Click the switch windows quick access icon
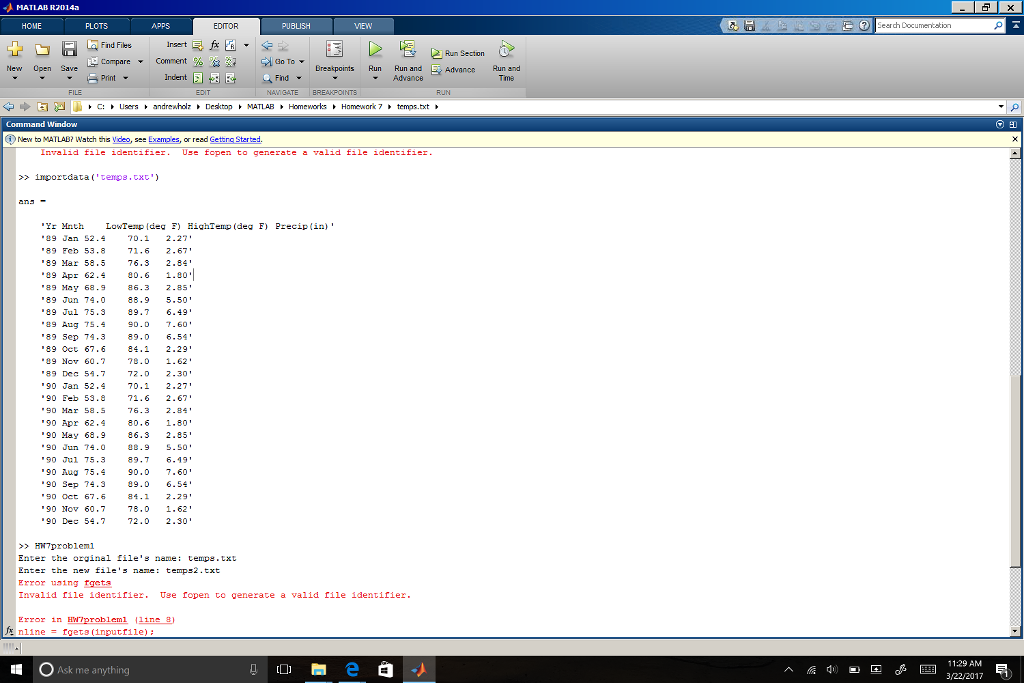Image resolution: width=1024 pixels, height=683 pixels. [x=848, y=25]
